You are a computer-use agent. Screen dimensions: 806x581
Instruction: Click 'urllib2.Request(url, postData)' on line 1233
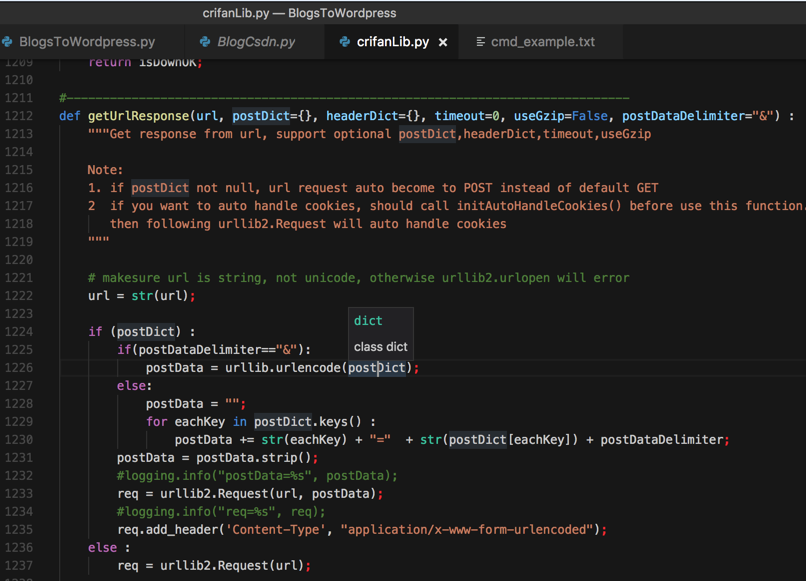coord(268,494)
